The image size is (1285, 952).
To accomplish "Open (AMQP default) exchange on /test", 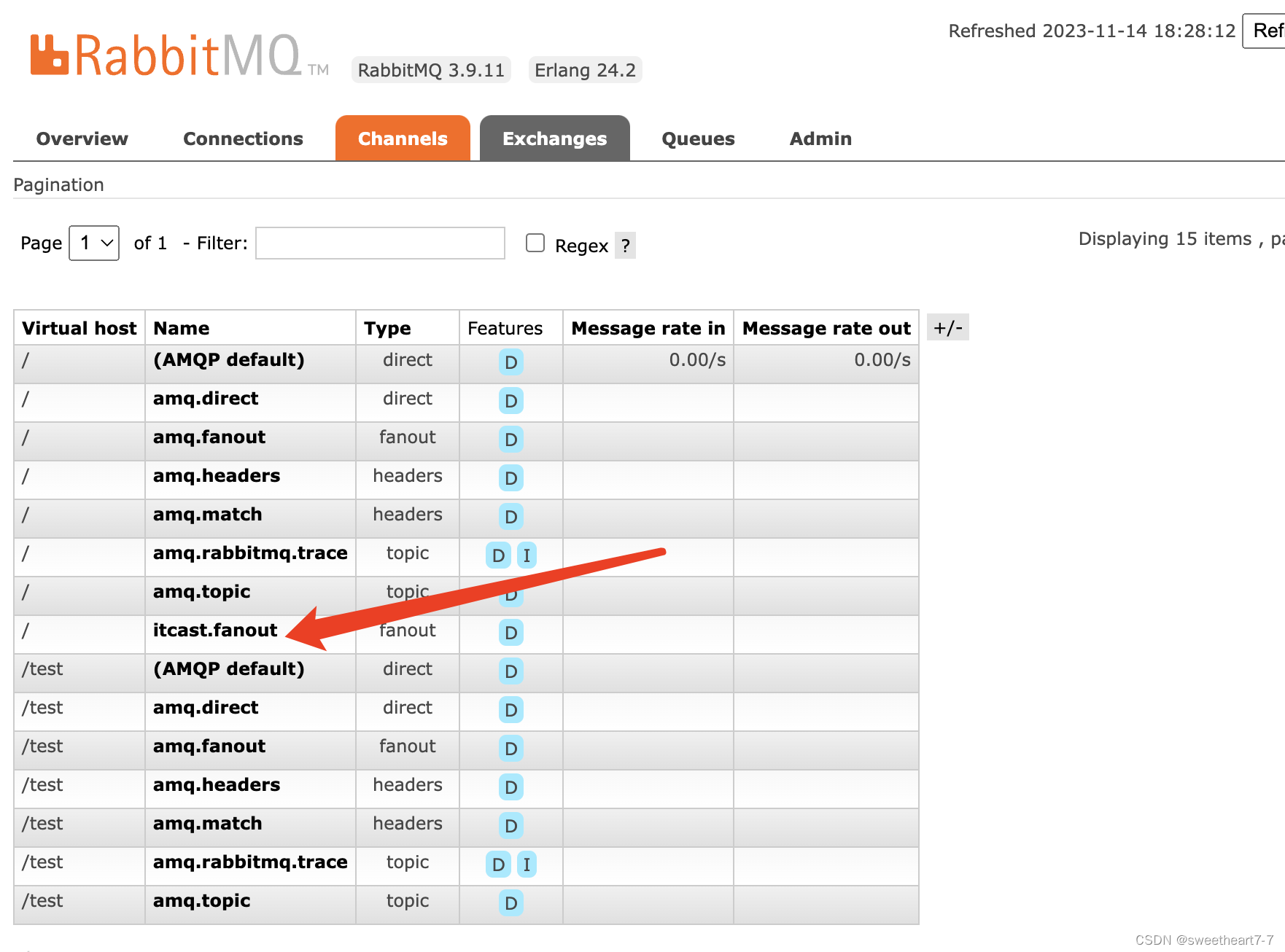I will pos(229,669).
